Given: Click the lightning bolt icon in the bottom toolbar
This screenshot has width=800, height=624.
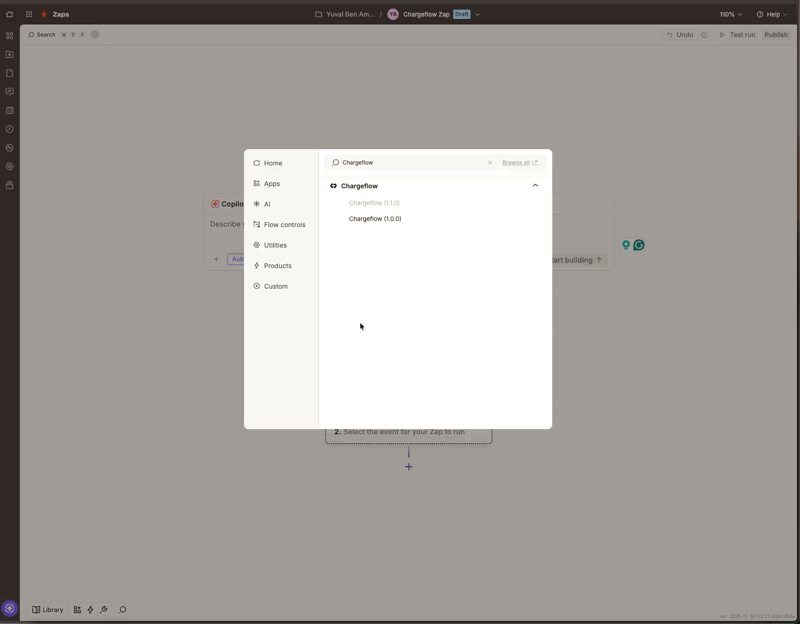Looking at the screenshot, I should click(90, 609).
